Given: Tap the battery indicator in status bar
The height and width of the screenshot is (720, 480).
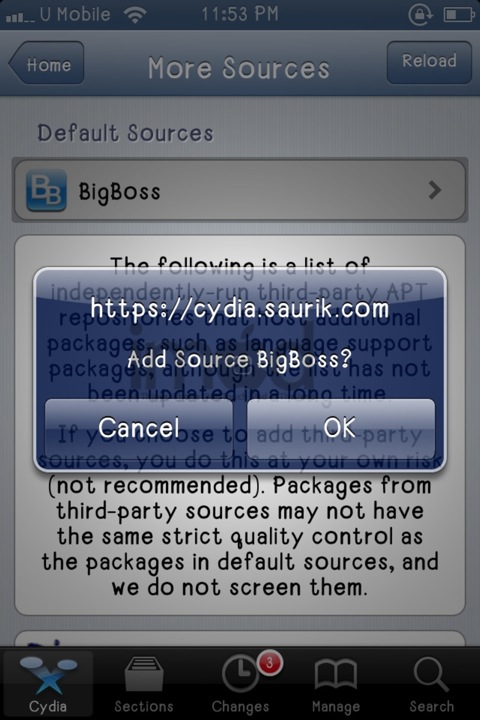Looking at the screenshot, I should [x=459, y=15].
